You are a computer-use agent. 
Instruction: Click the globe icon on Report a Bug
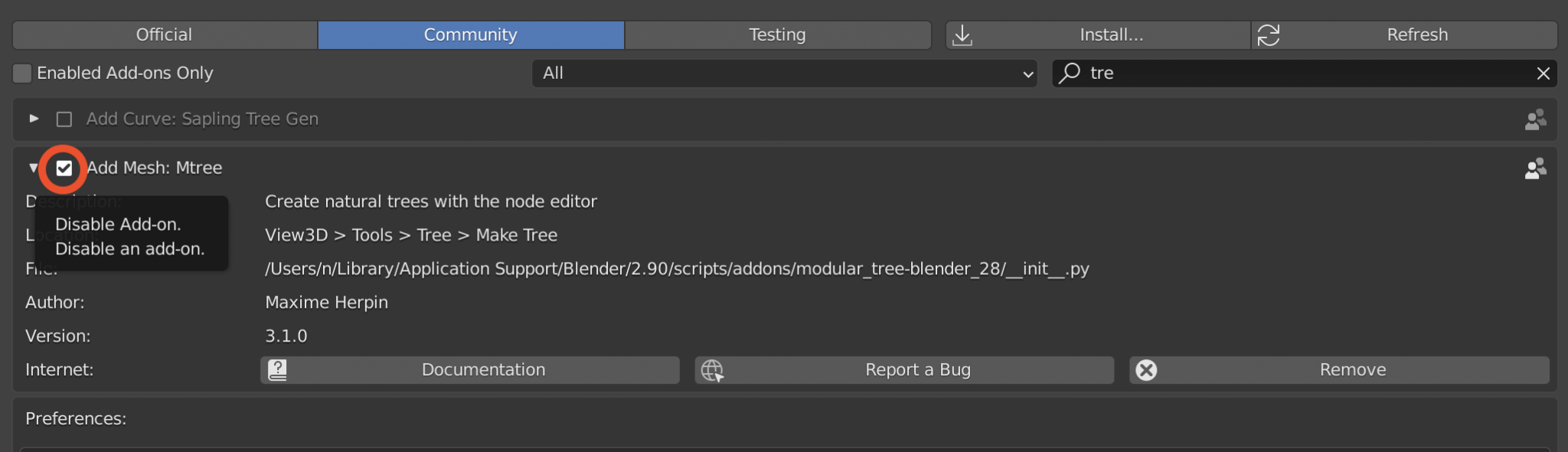(710, 369)
